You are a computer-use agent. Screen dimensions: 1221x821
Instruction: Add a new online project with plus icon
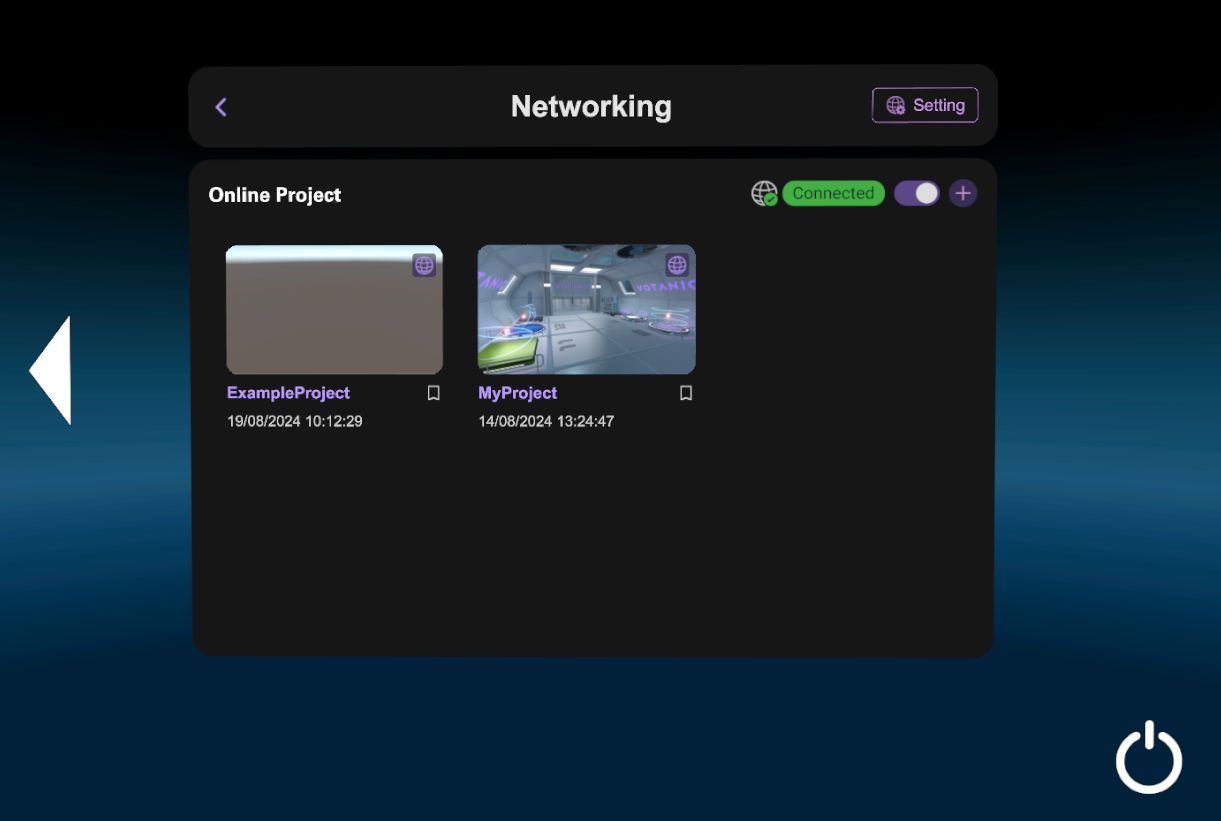coord(963,193)
